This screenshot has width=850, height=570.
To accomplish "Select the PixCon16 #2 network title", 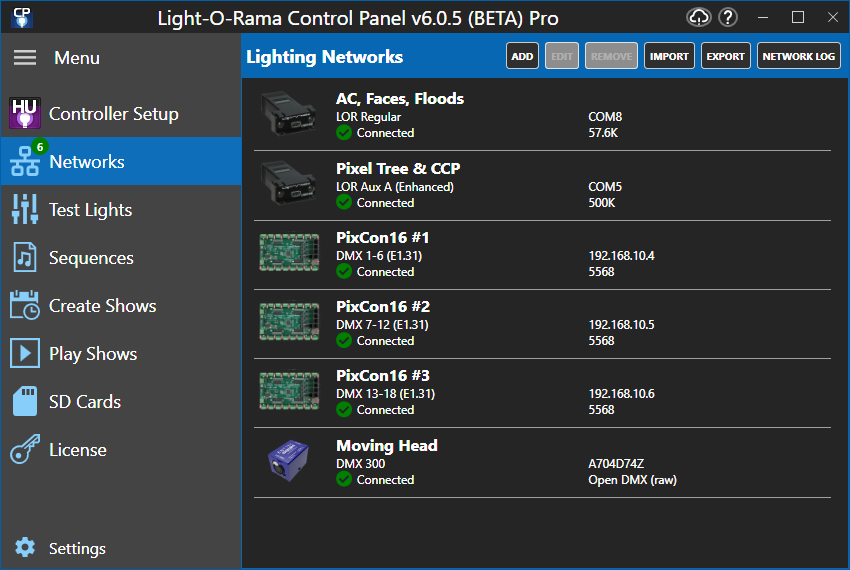I will point(383,306).
